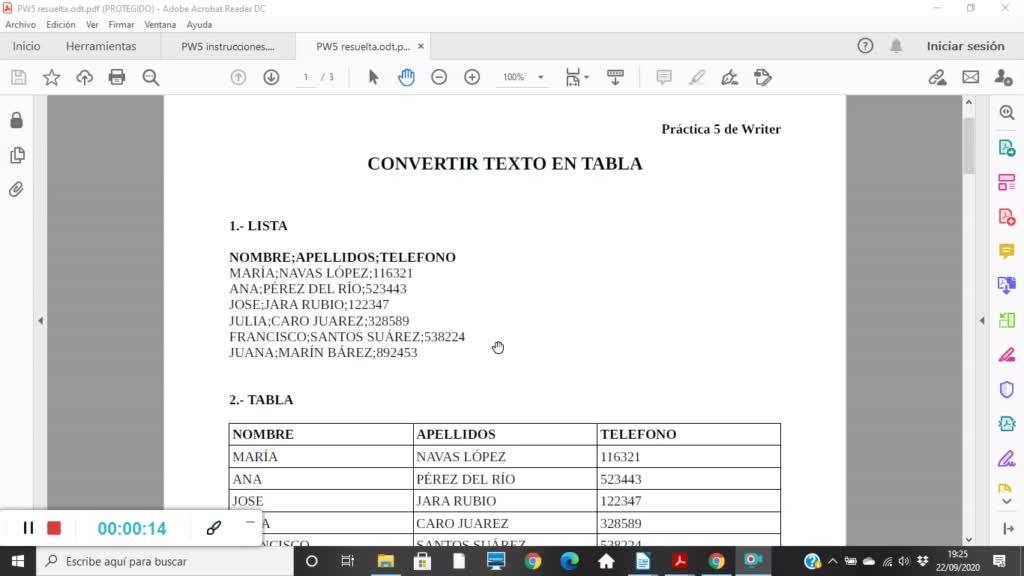Image resolution: width=1024 pixels, height=576 pixels.
Task: Switch to PW5 instrucciones tab
Action: [x=228, y=46]
